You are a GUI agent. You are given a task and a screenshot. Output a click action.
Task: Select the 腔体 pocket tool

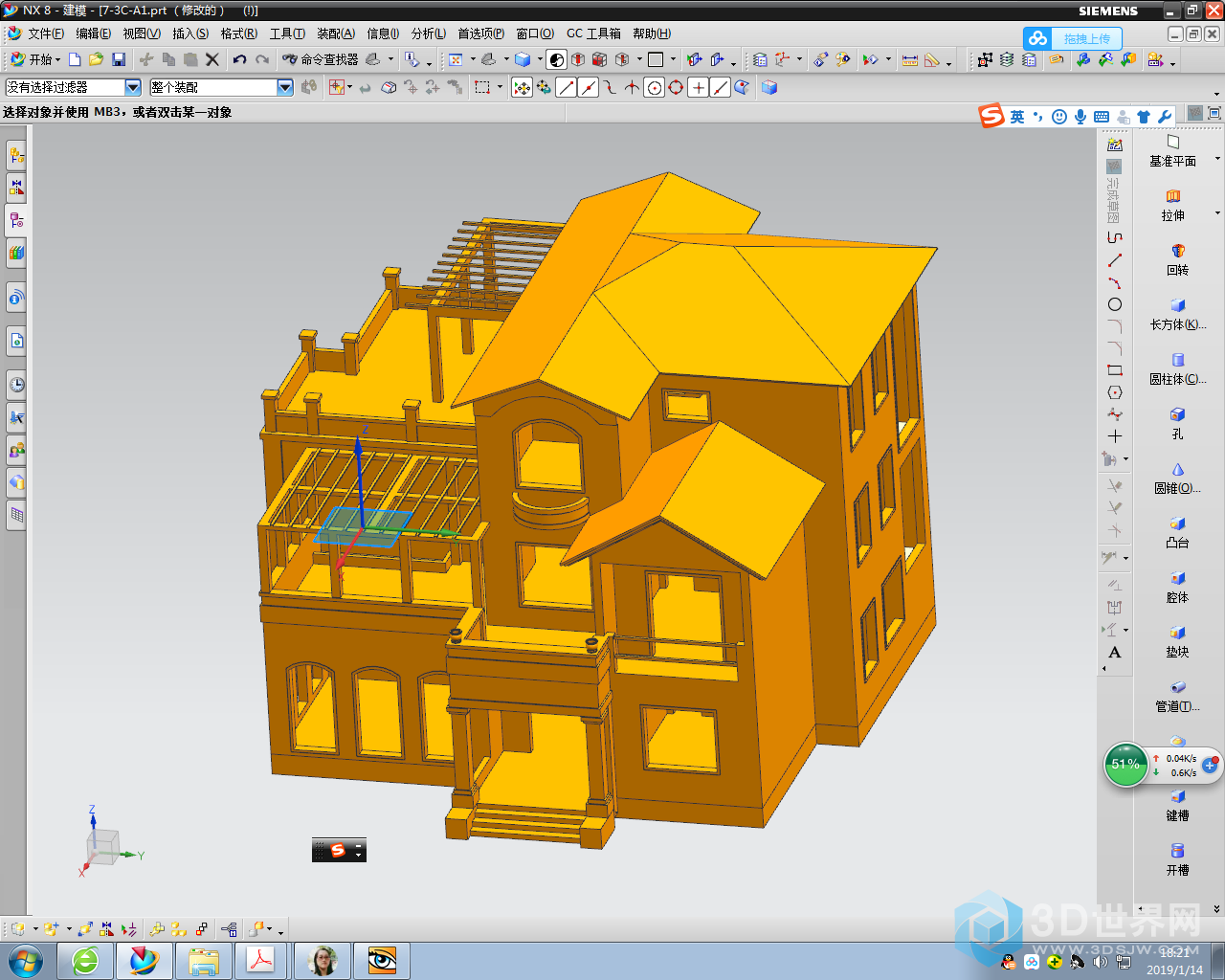coord(1177,587)
